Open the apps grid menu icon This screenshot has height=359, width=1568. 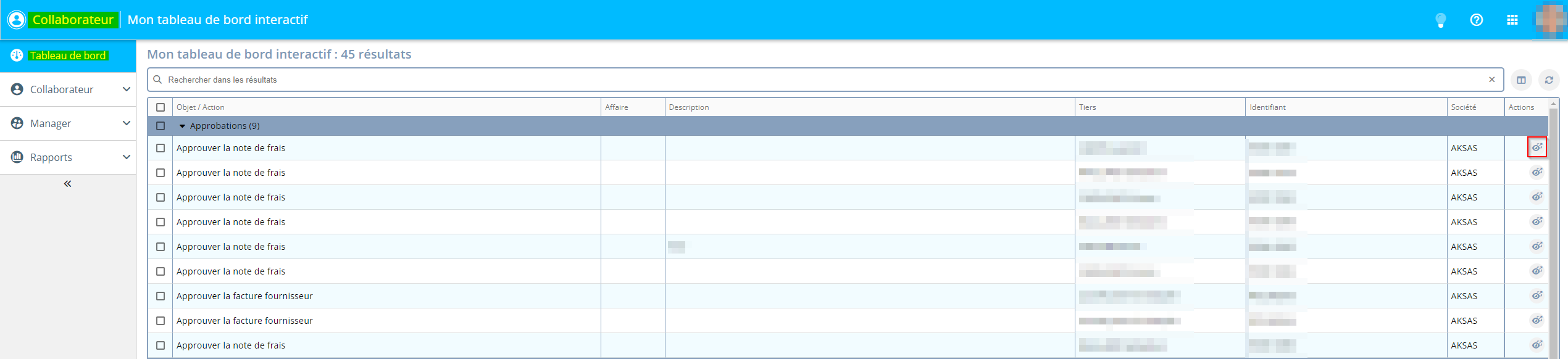pyautogui.click(x=1512, y=20)
